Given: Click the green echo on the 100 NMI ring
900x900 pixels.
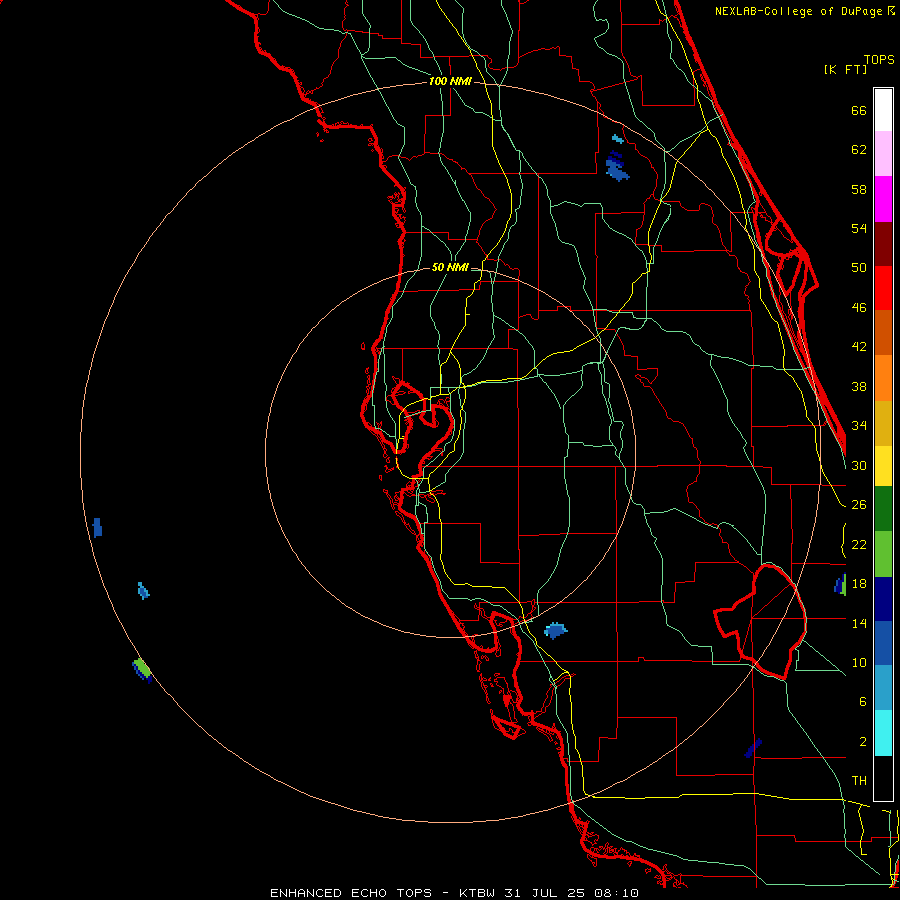Looking at the screenshot, I should coord(142,670).
